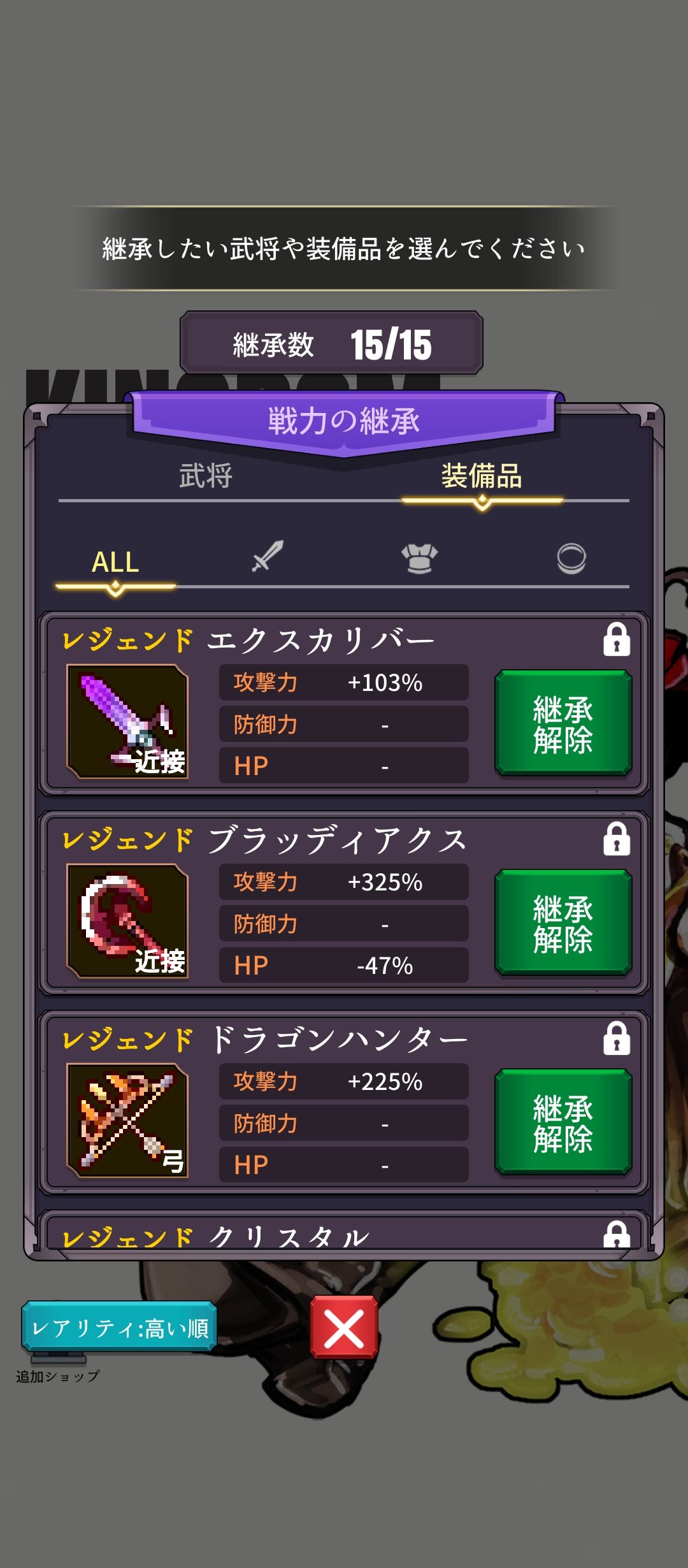Toggle lock on ドラゴンハンター

[x=617, y=1038]
